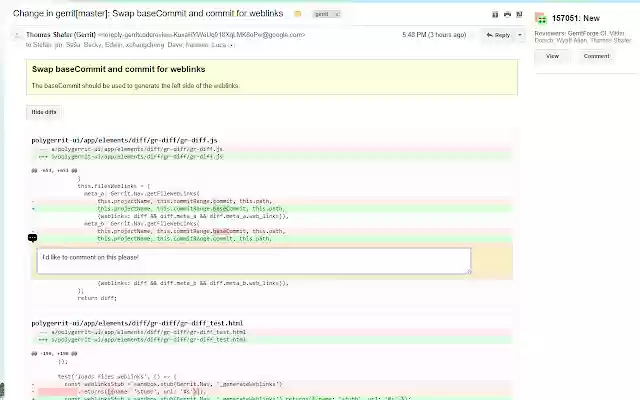Viewport: 640px width, 400px height.
Task: Click the 'return diff;' code line
Action: [x=97, y=298]
